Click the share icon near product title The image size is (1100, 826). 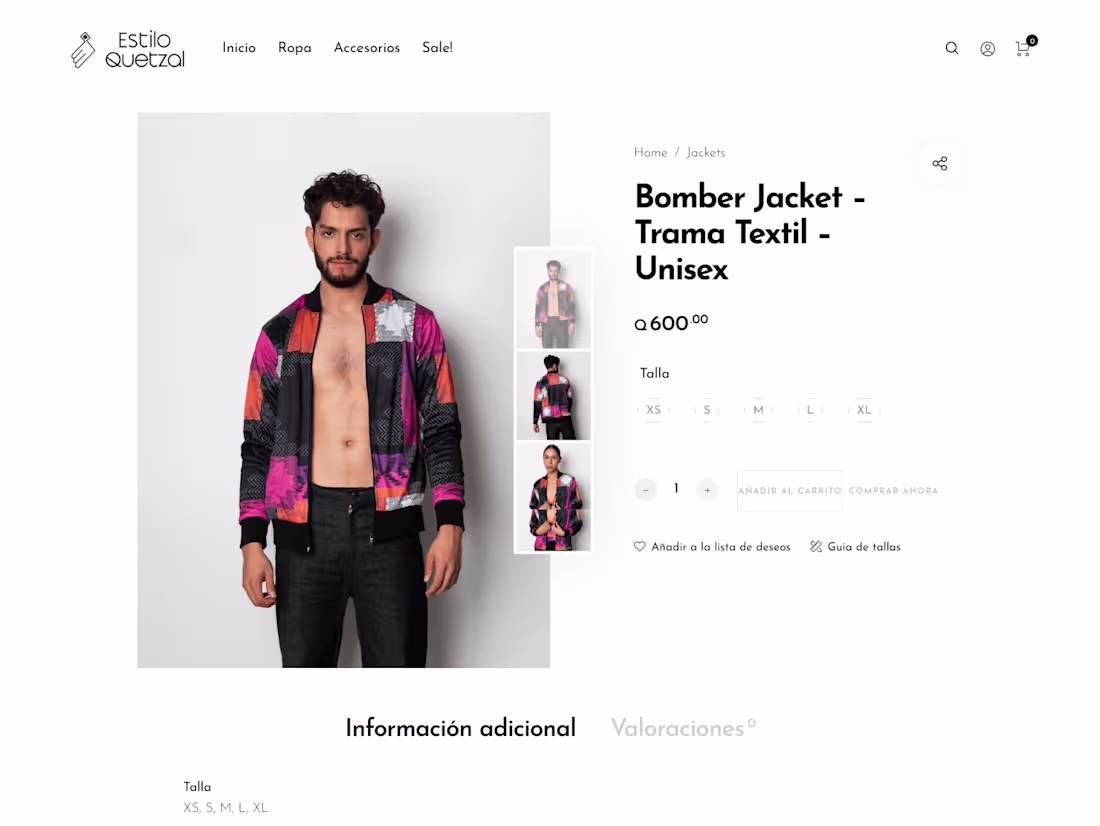pos(939,164)
